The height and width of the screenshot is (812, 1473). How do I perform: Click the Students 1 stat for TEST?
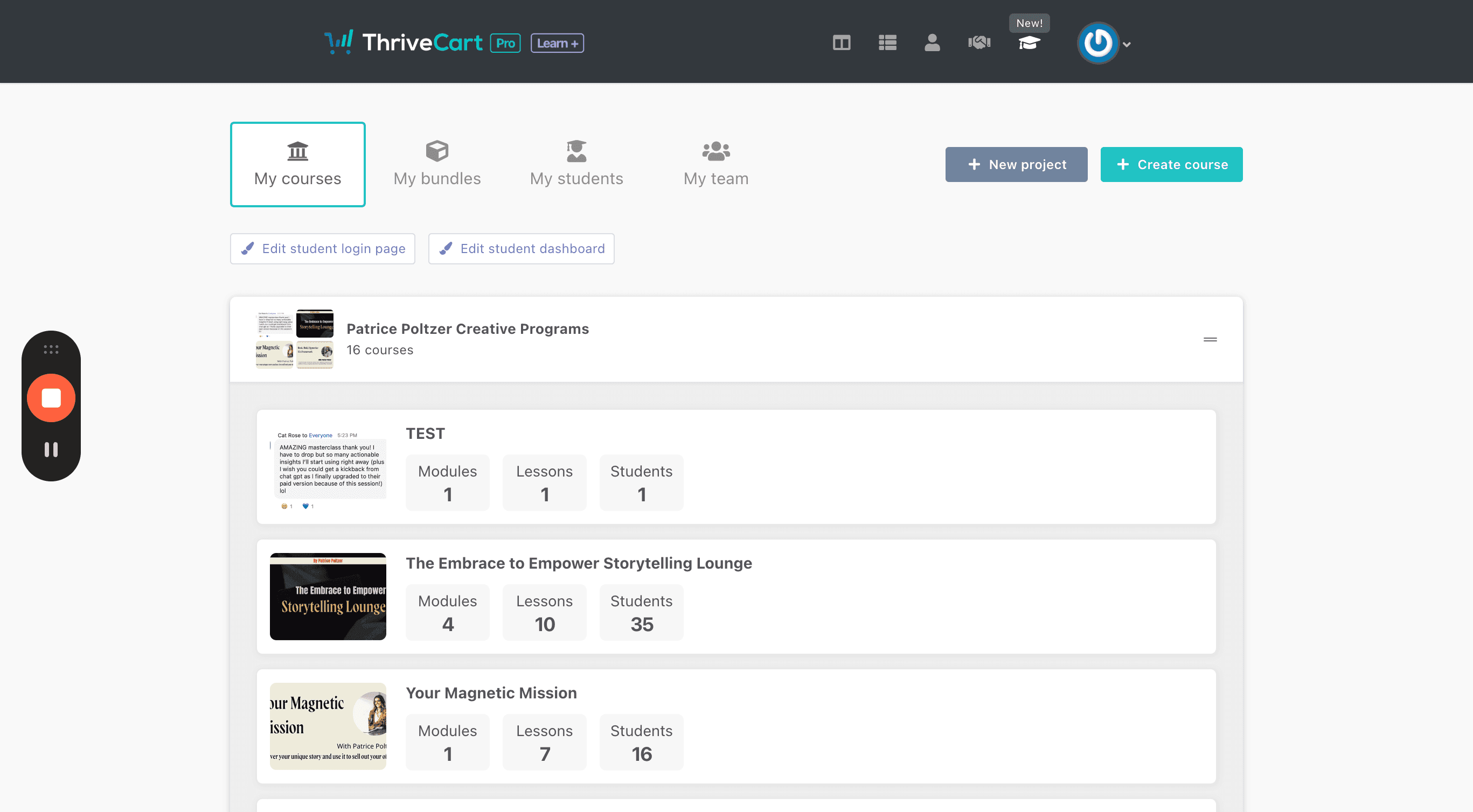(x=641, y=483)
